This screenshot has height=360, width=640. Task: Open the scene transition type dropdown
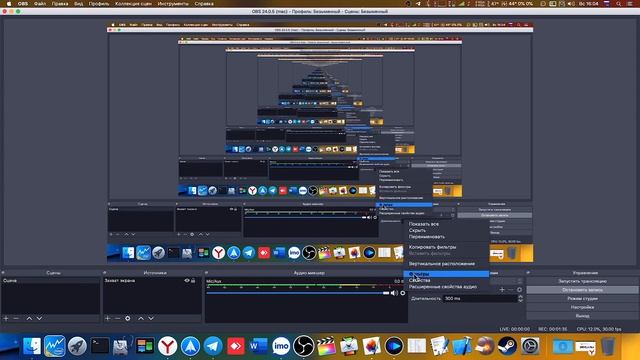506,281
